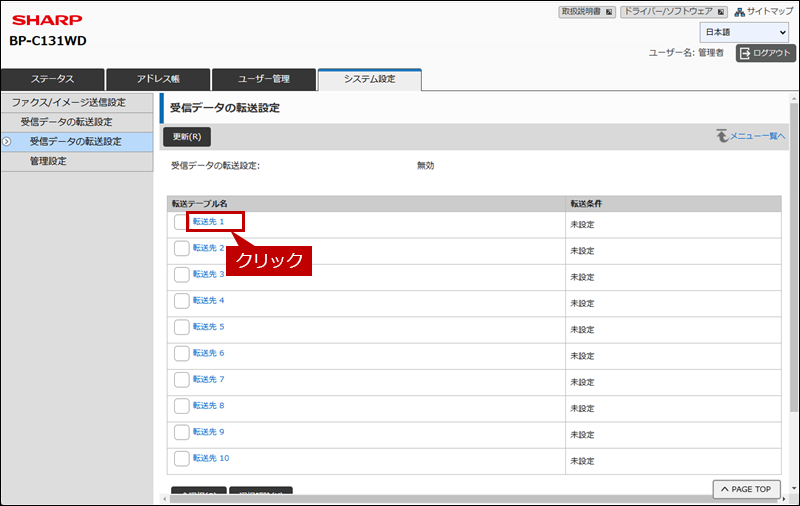Click the ログアウト logout button
Viewport: 800px width, 506px height.
(x=765, y=53)
